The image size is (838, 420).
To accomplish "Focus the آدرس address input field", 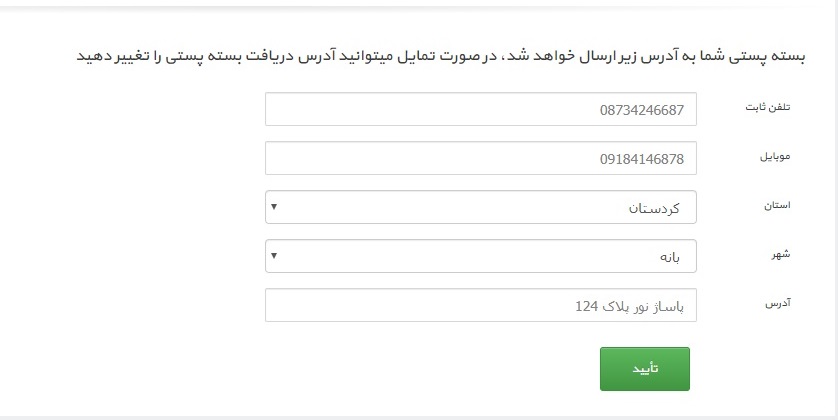I will tap(480, 305).
